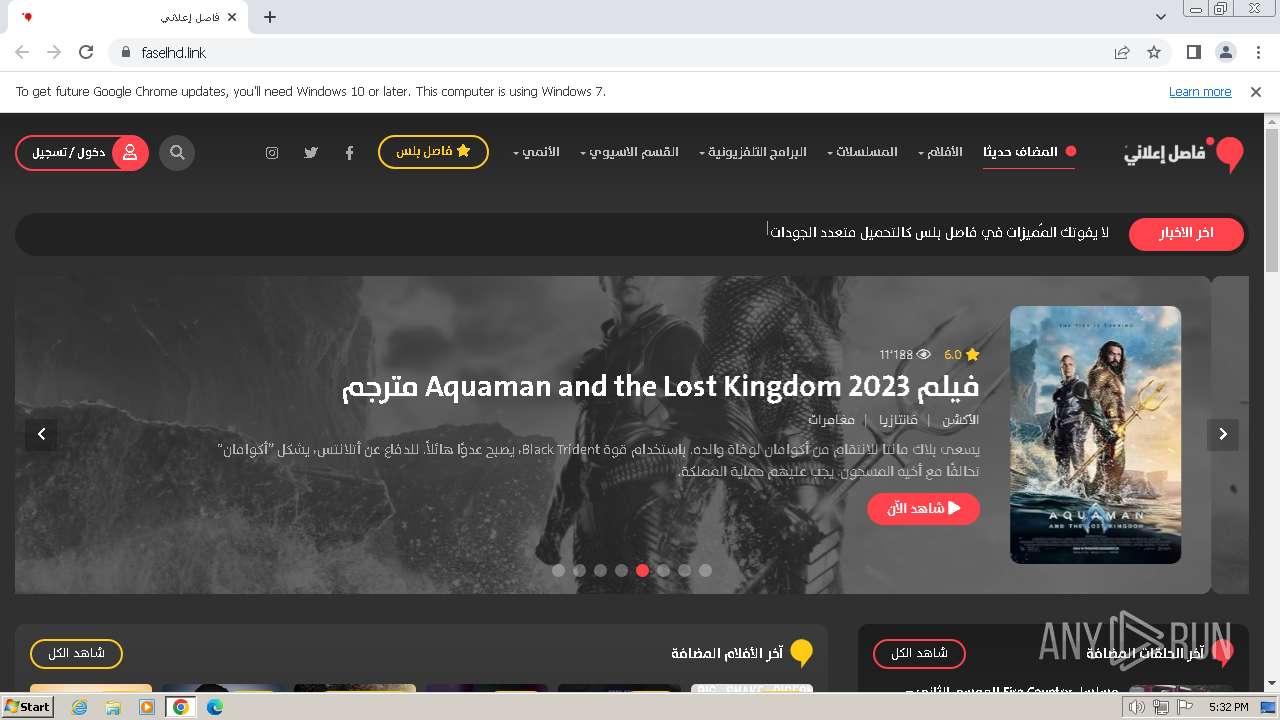Expand the المسلسلات dropdown menu
Viewport: 1280px width, 720px height.
click(862, 152)
